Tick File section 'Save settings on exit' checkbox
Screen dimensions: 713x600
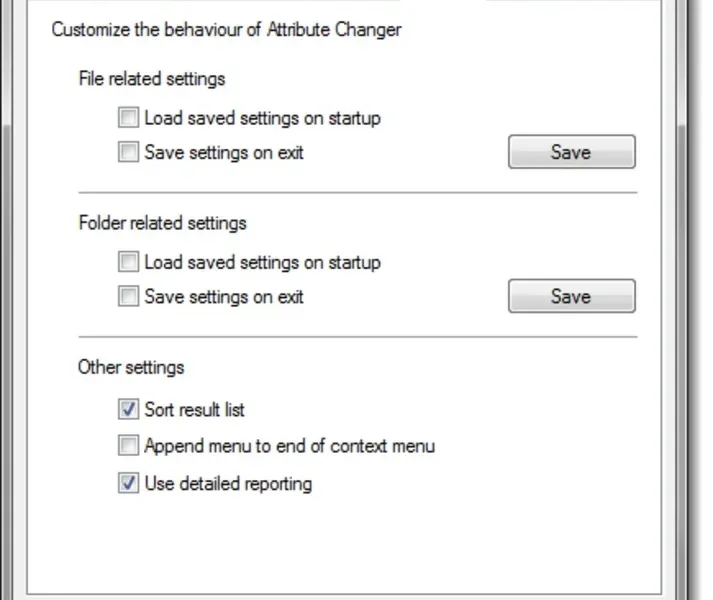pyautogui.click(x=128, y=153)
